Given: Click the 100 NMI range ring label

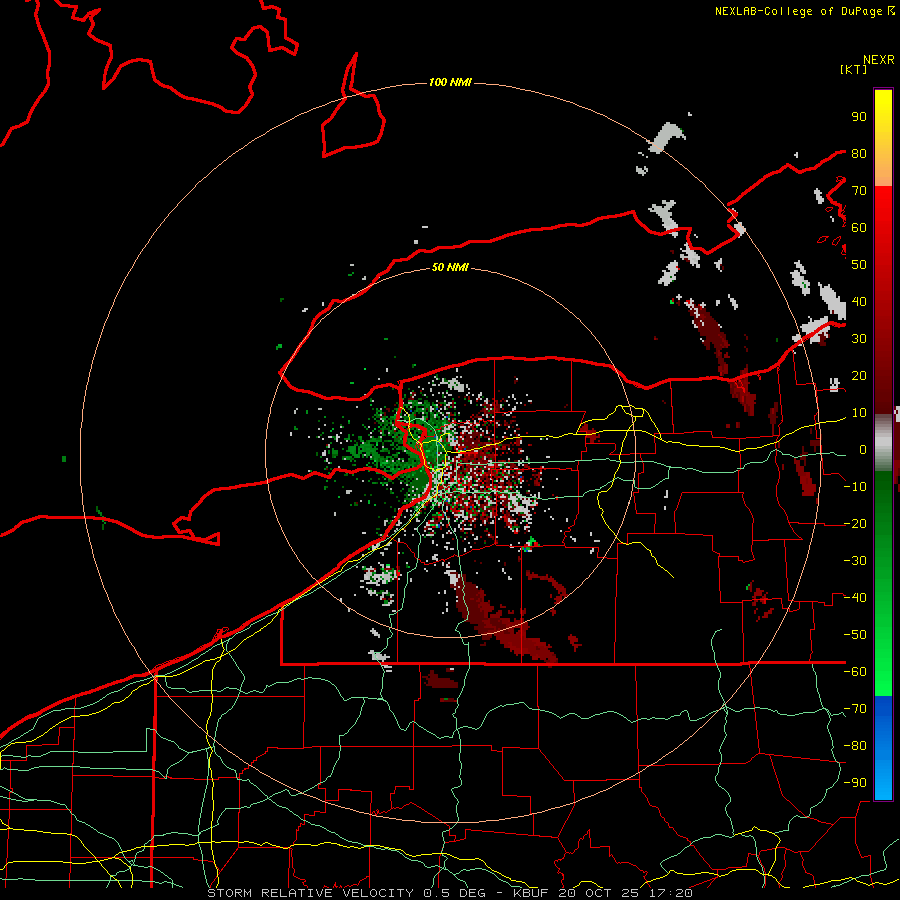Looking at the screenshot, I should pyautogui.click(x=450, y=83).
